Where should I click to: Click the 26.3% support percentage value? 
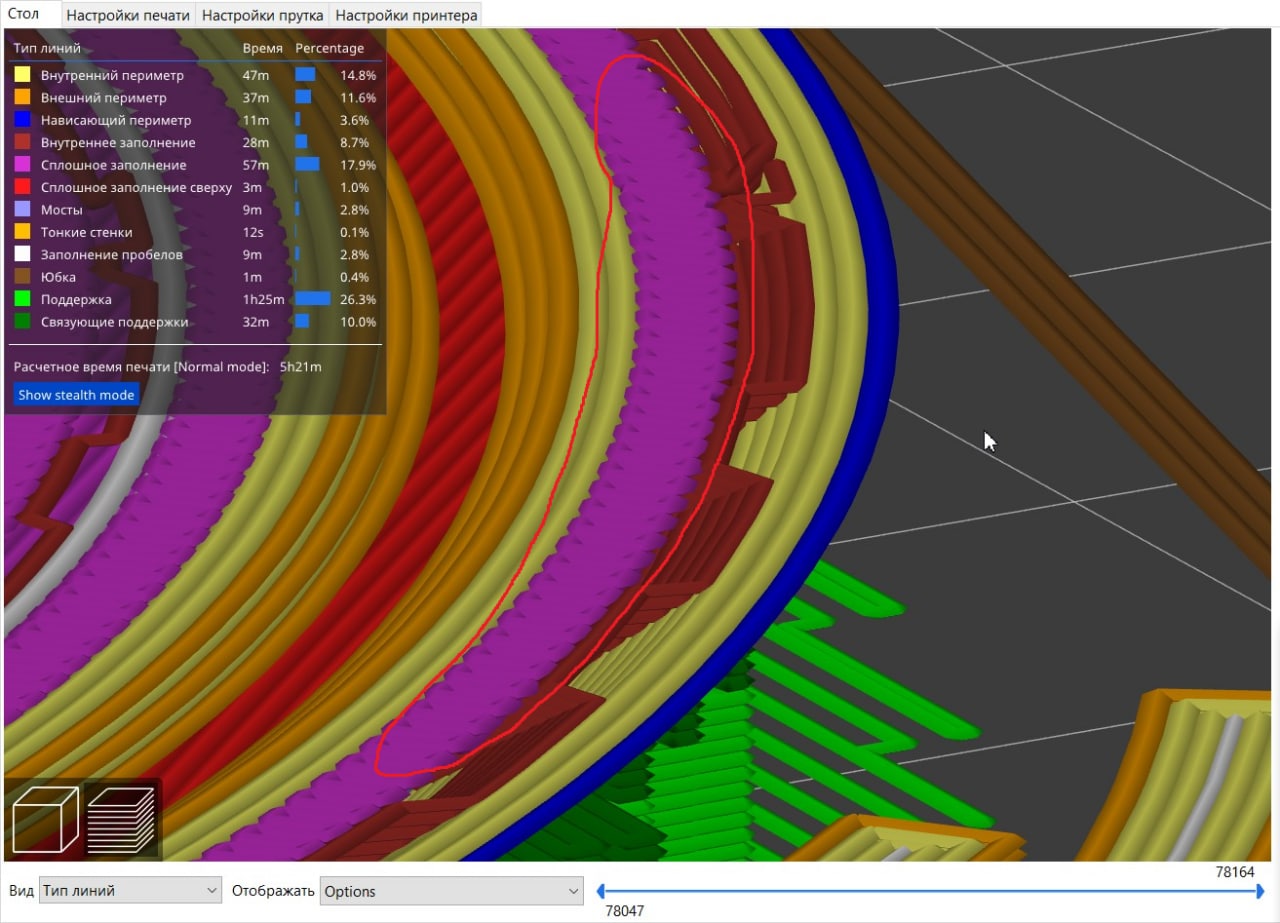(358, 299)
